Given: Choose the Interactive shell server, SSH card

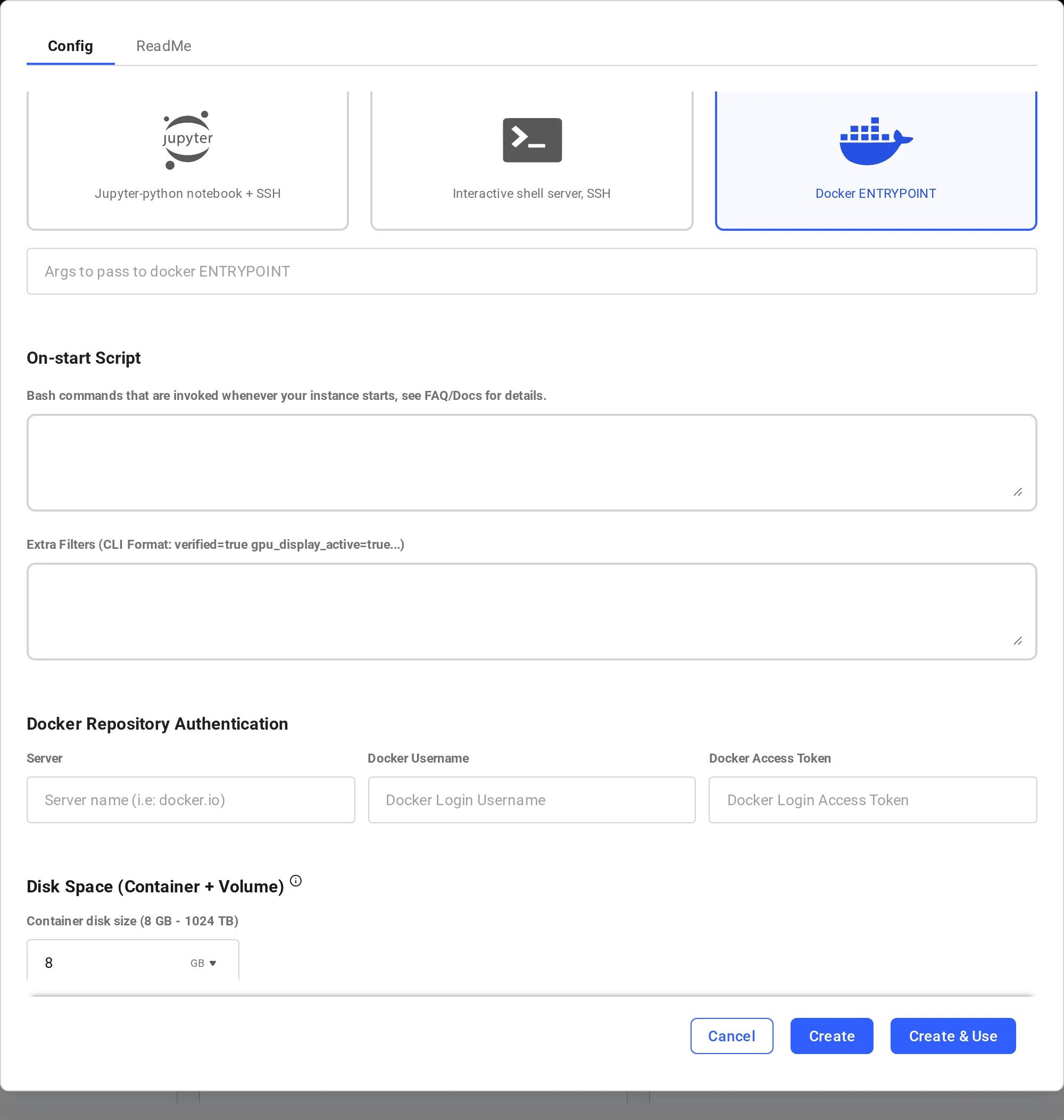Looking at the screenshot, I should pyautogui.click(x=531, y=161).
